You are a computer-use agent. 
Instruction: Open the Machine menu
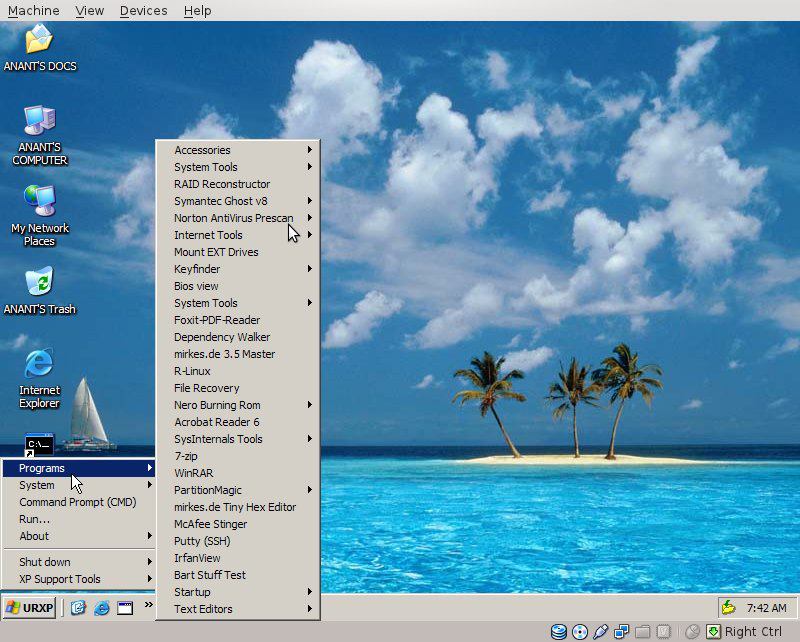pos(33,10)
